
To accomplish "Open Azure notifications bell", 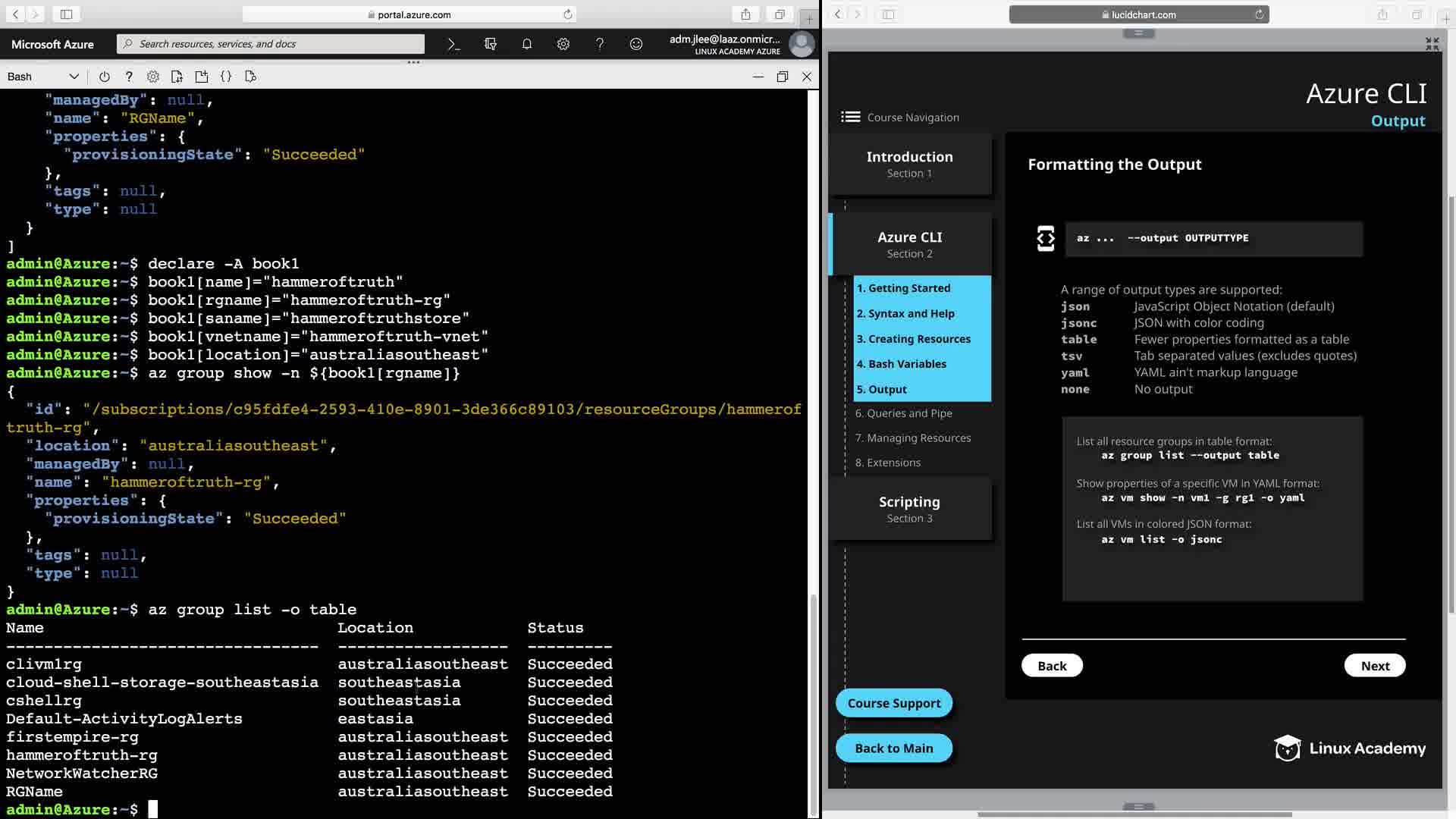I will point(526,44).
